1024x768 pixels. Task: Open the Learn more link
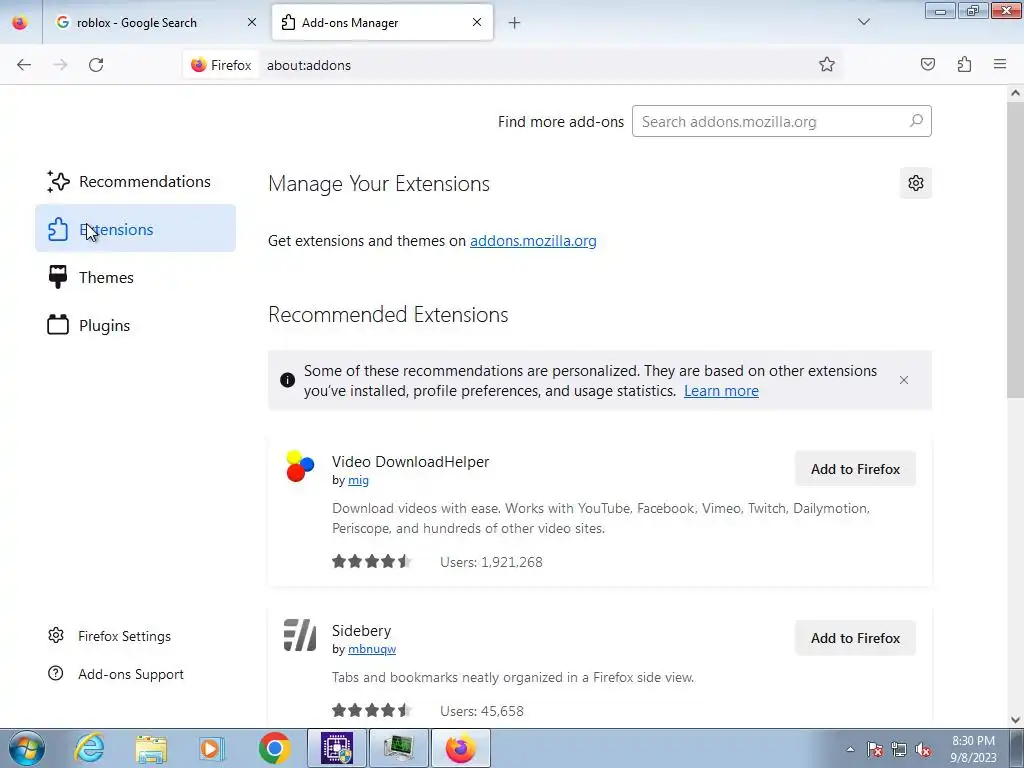coord(721,391)
